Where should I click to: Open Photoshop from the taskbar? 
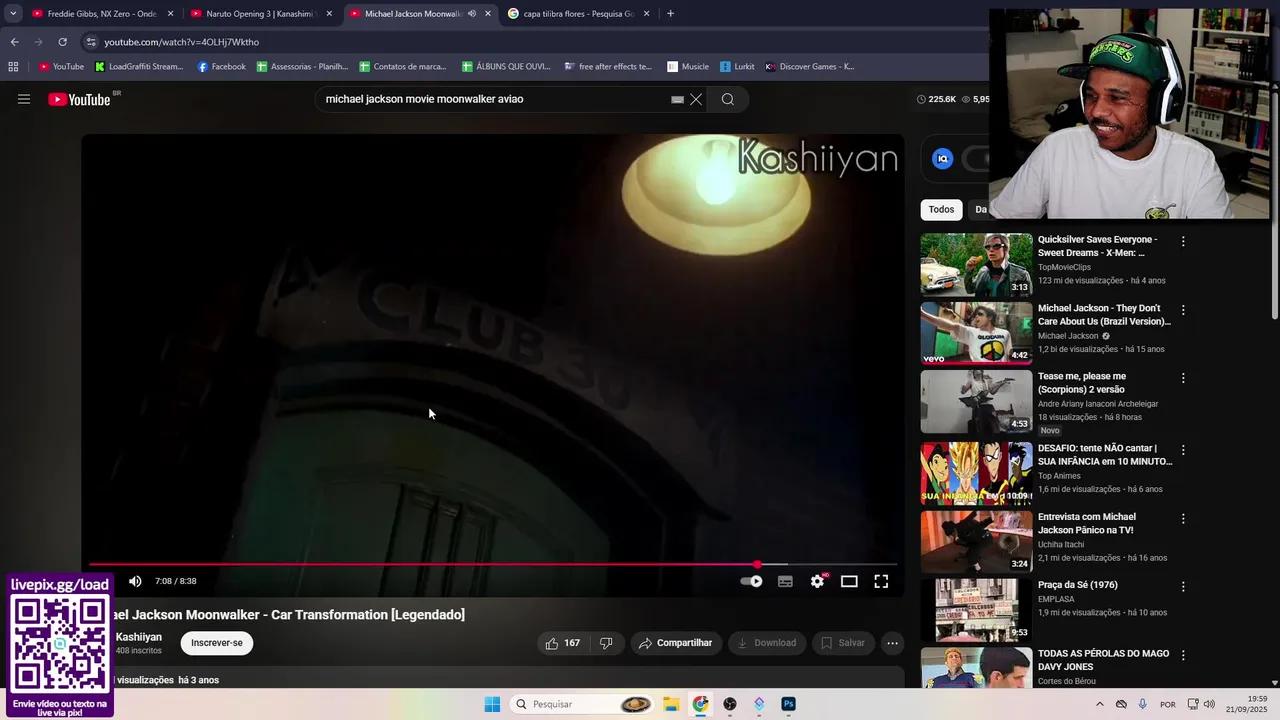coord(788,704)
